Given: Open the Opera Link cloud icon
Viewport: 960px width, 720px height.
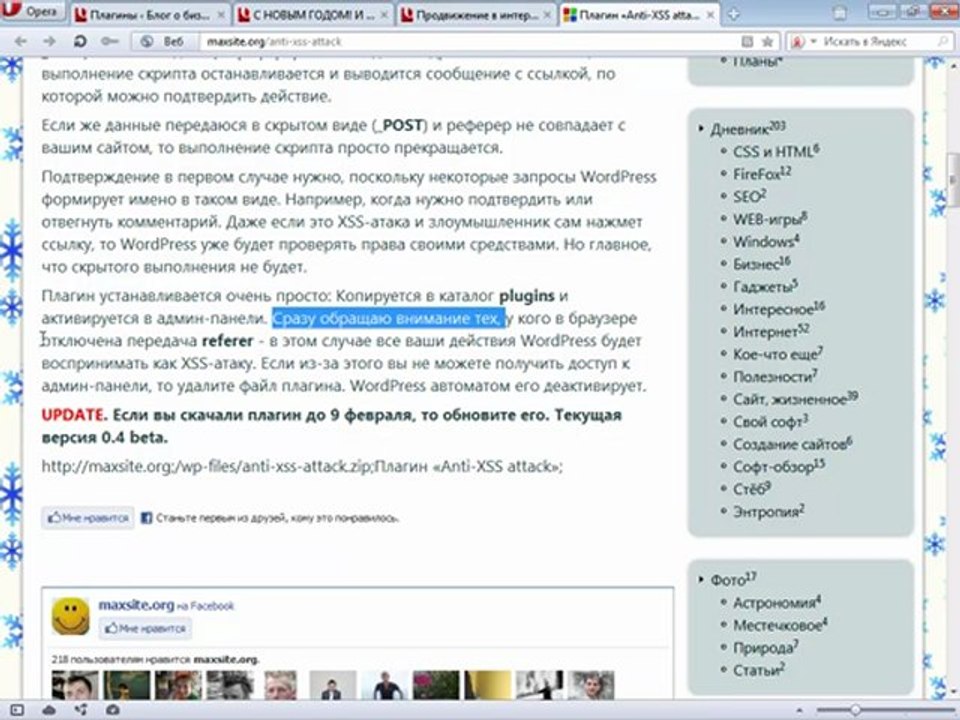Looking at the screenshot, I should [x=49, y=710].
